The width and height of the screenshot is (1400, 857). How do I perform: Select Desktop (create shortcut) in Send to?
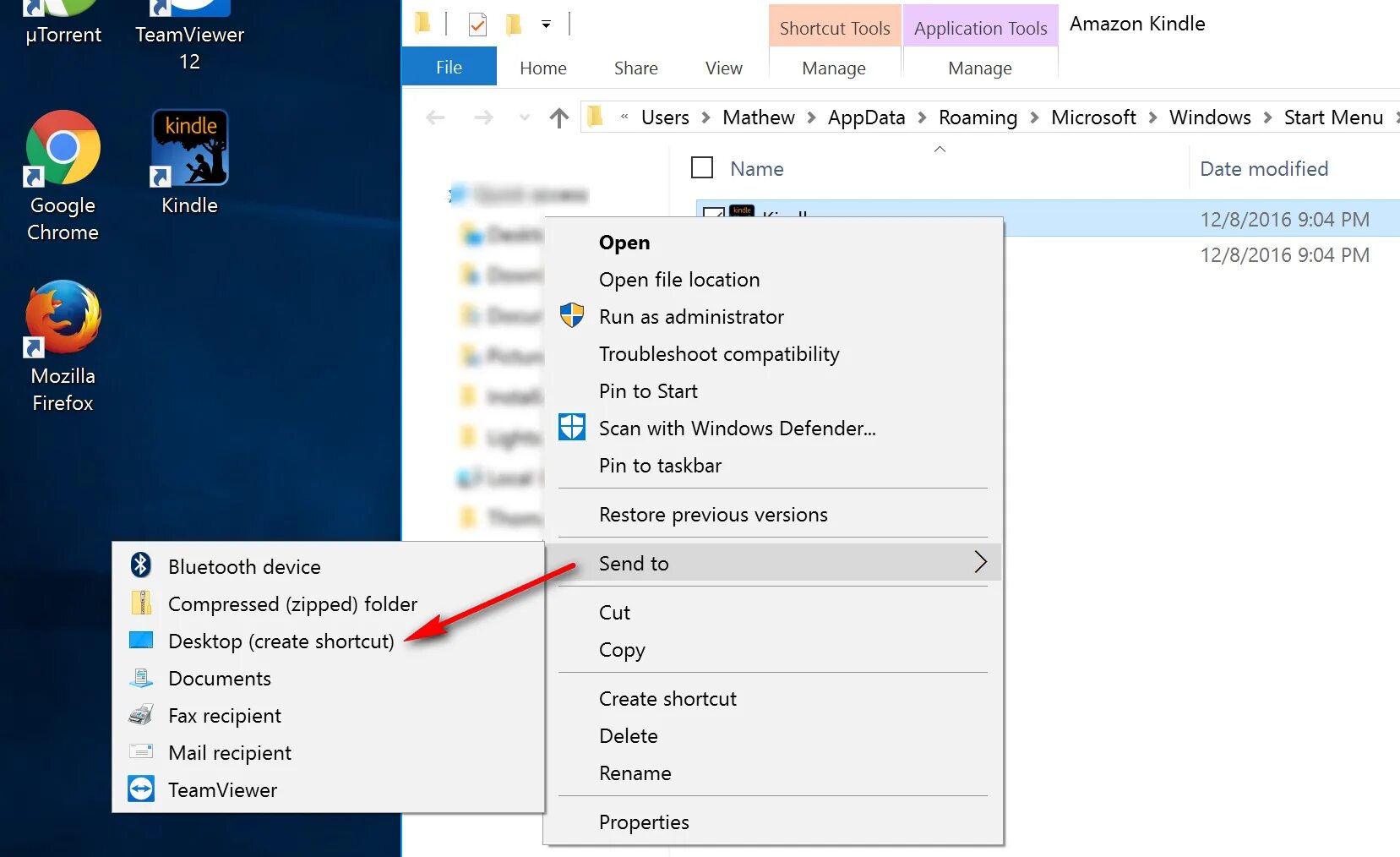click(329, 641)
